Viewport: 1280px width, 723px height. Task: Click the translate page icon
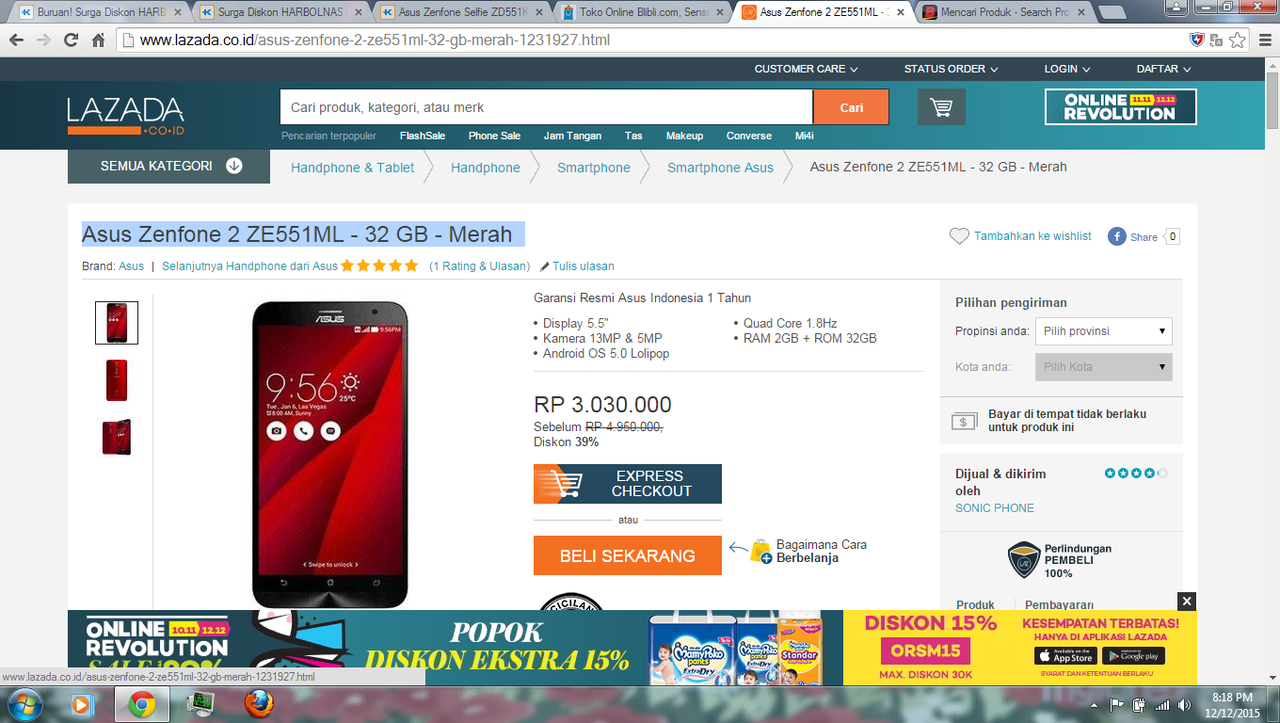pos(1217,40)
